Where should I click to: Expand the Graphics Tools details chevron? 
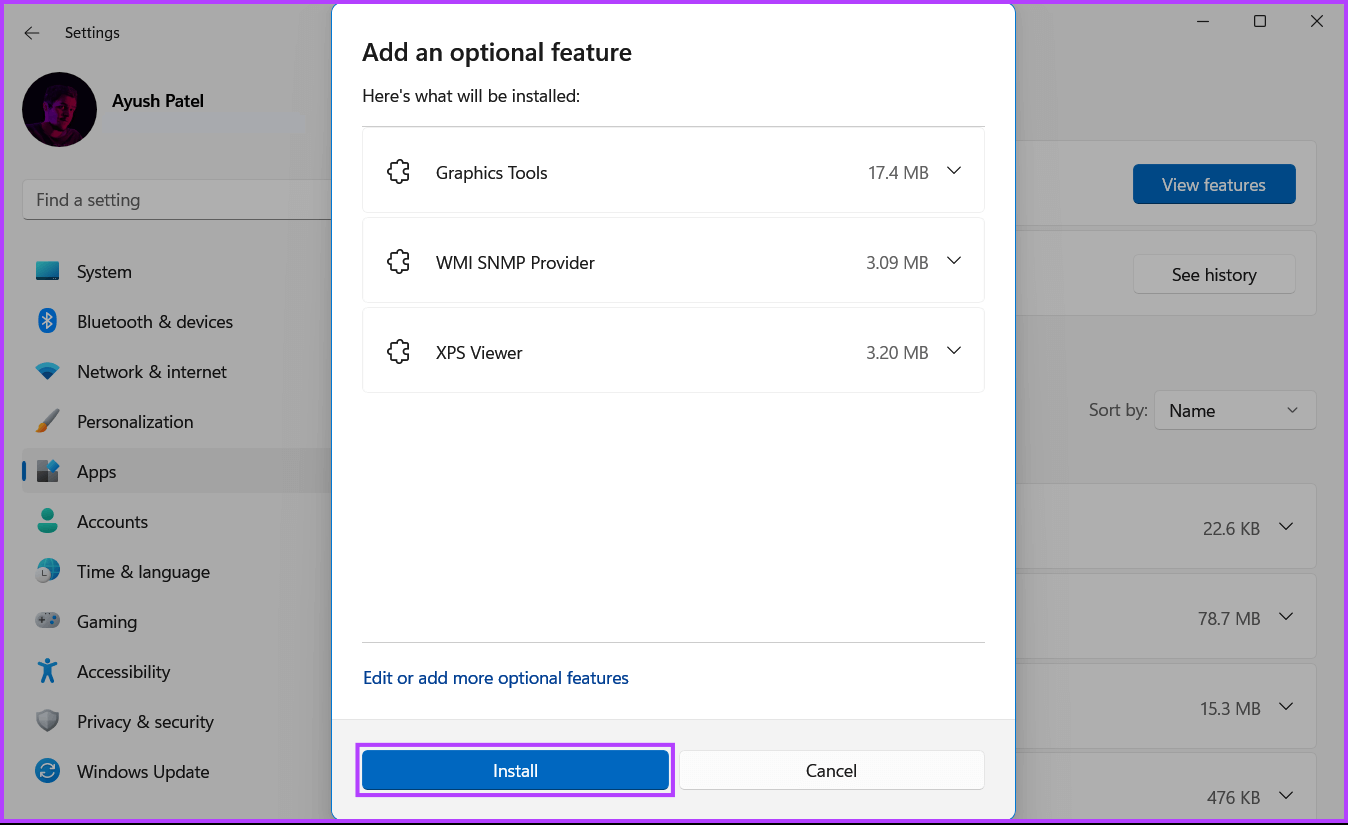954,171
